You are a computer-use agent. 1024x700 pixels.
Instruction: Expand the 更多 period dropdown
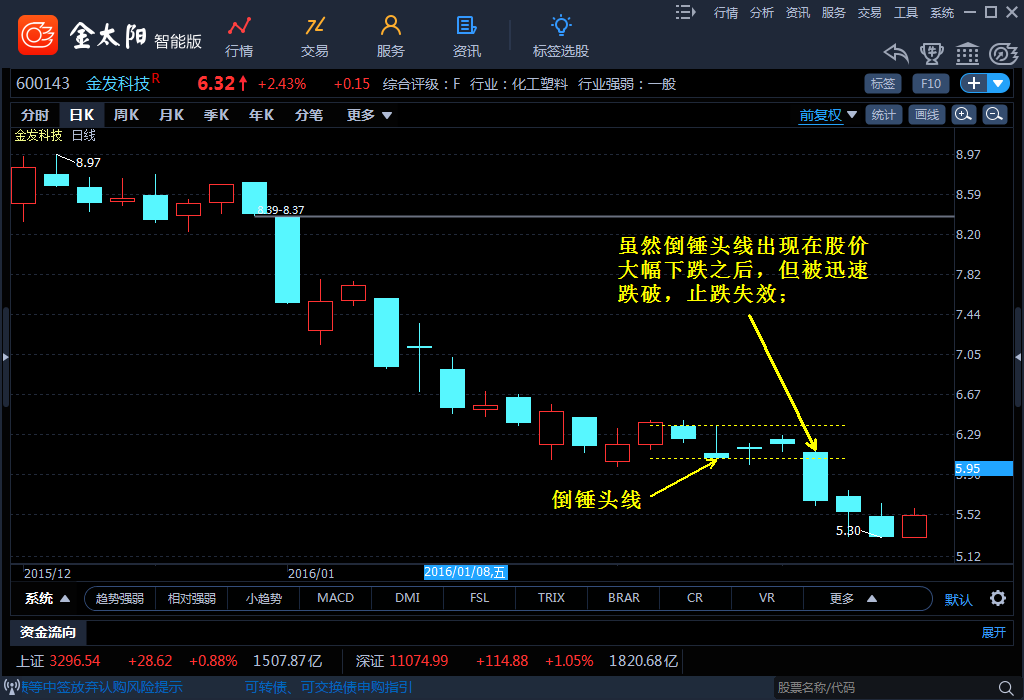pos(369,115)
